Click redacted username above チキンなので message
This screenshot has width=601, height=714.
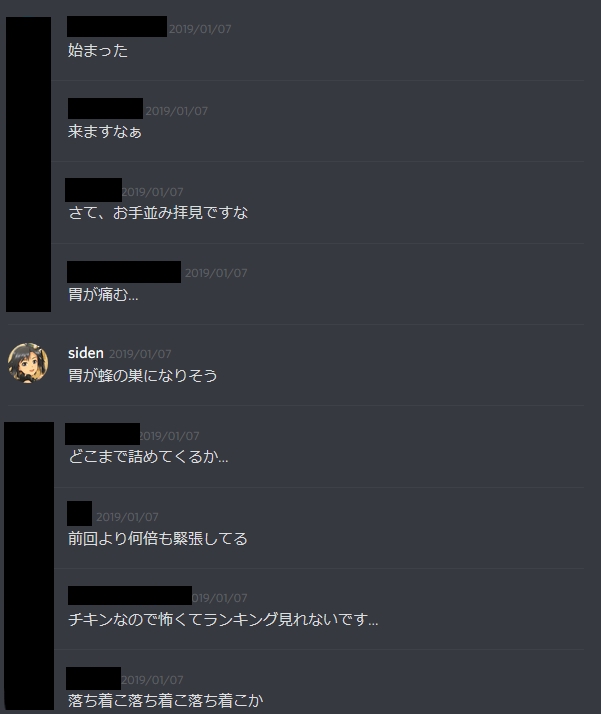130,596
